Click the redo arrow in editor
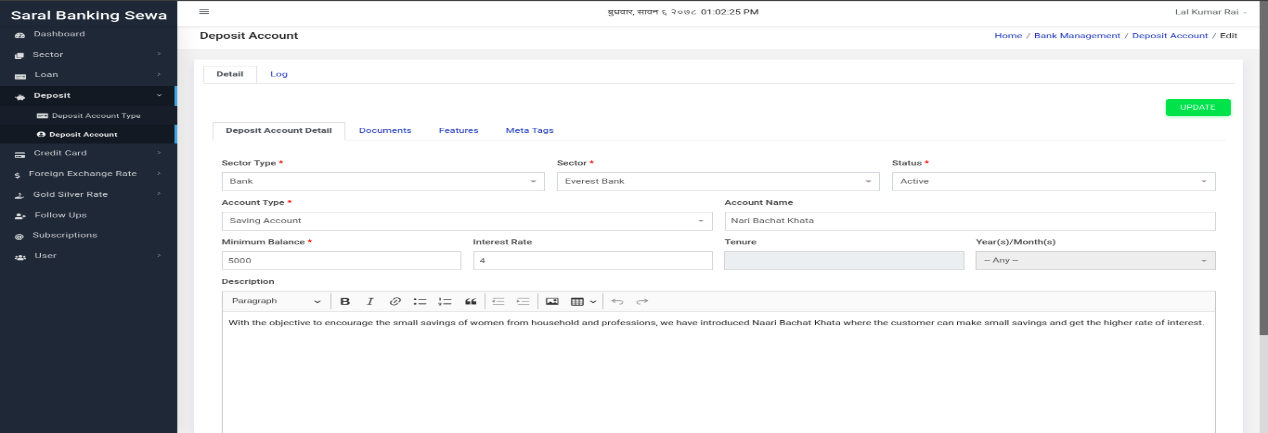 (643, 301)
